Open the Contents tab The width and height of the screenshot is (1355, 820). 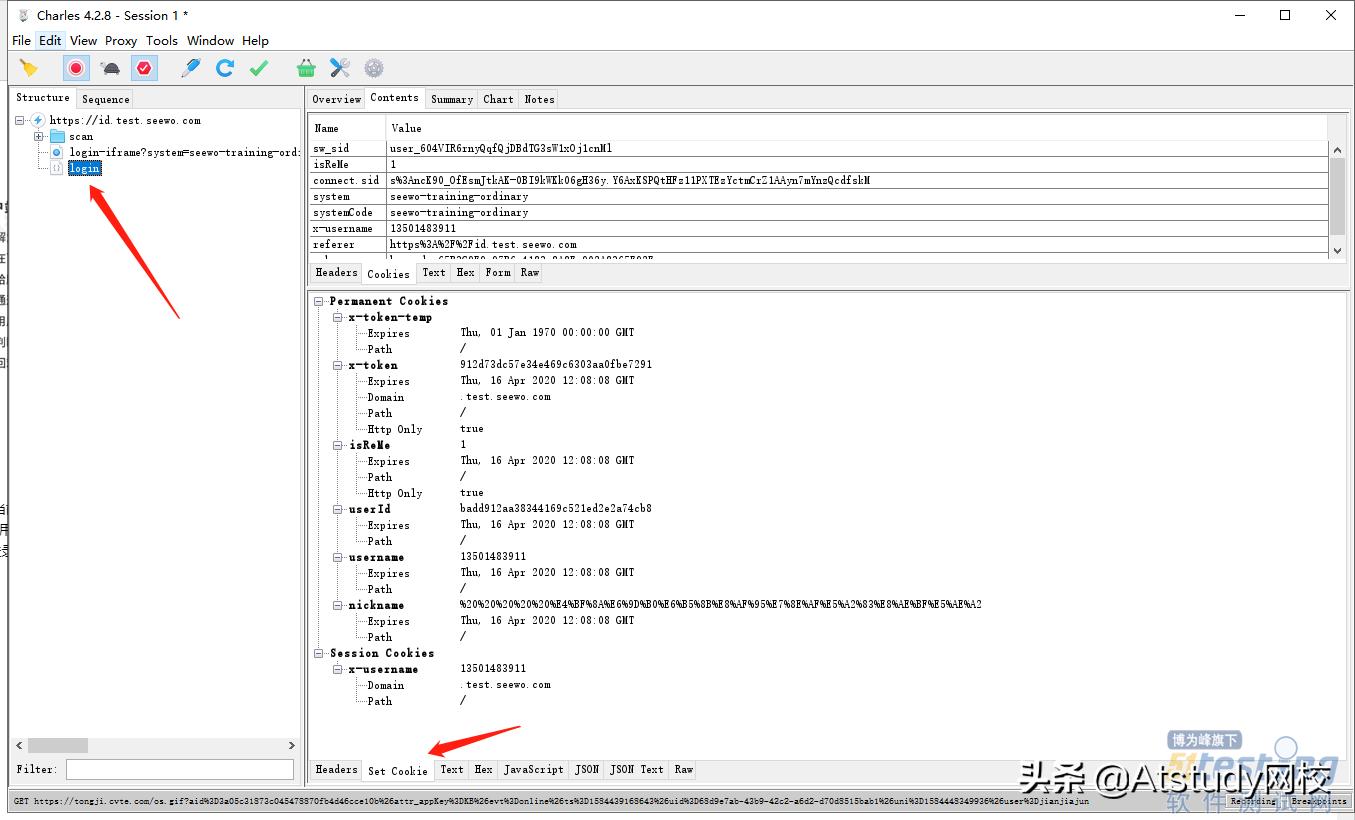pos(394,98)
